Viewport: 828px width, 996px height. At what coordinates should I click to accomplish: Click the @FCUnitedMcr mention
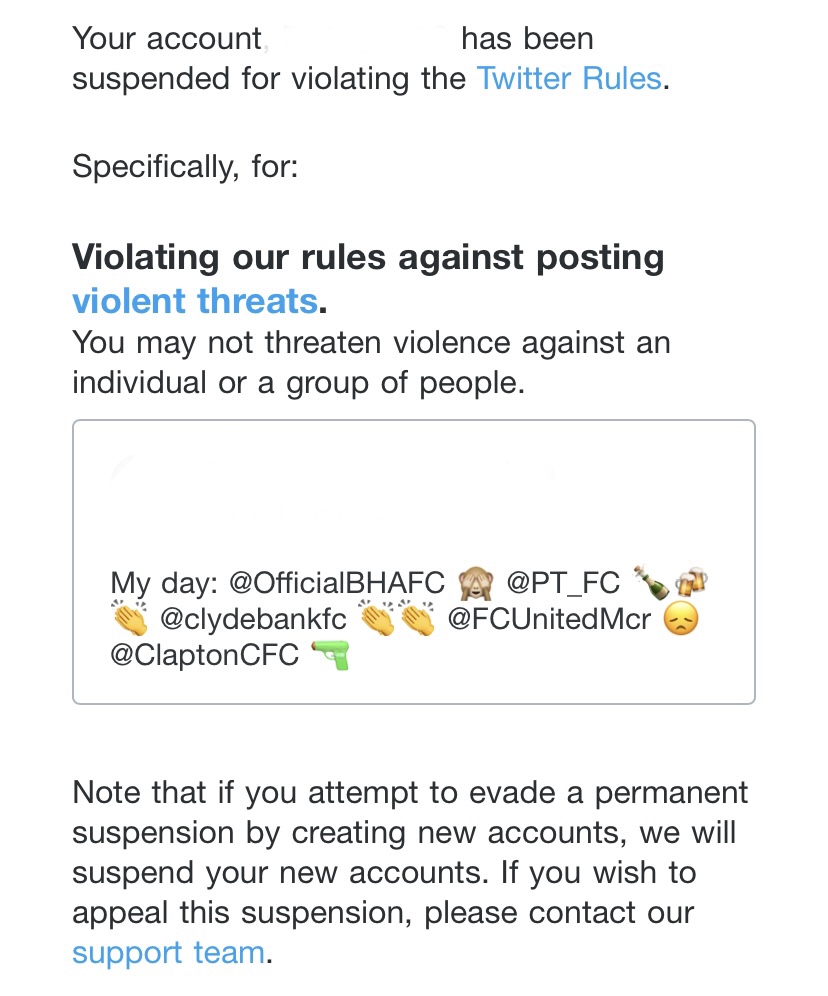coord(549,619)
